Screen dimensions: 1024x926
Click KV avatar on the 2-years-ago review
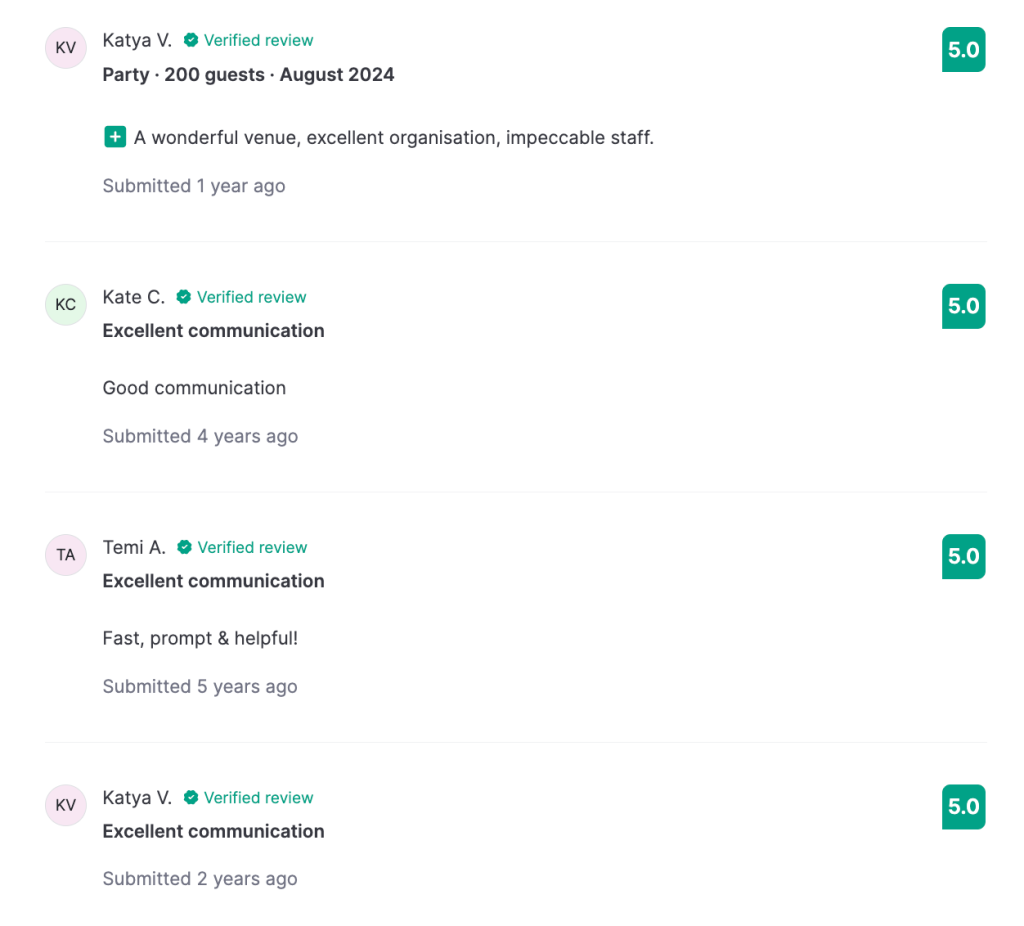66,805
